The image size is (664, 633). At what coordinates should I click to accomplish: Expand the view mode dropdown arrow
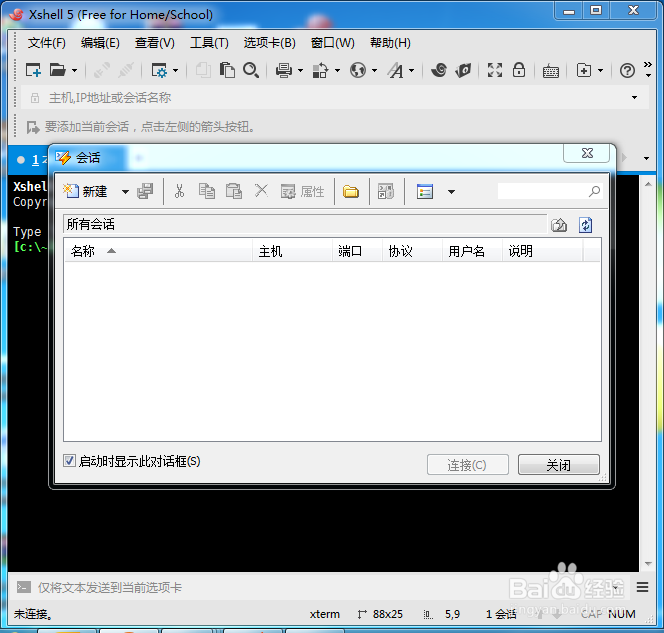click(451, 192)
